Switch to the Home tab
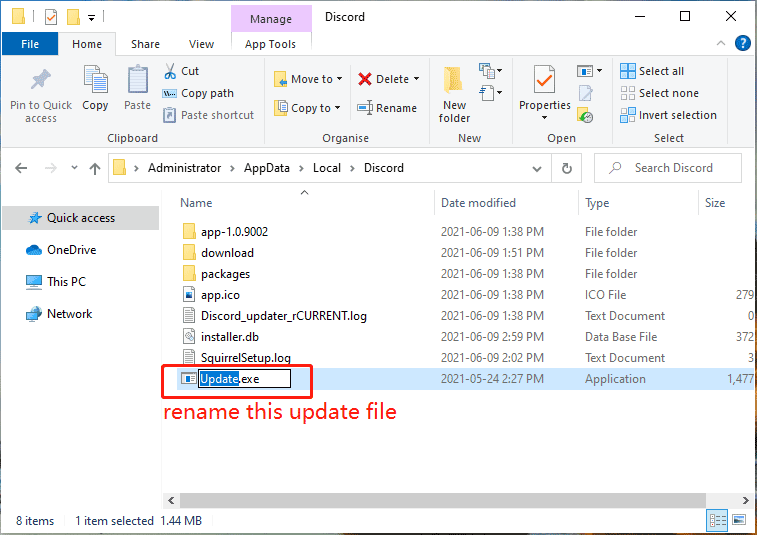 point(87,44)
